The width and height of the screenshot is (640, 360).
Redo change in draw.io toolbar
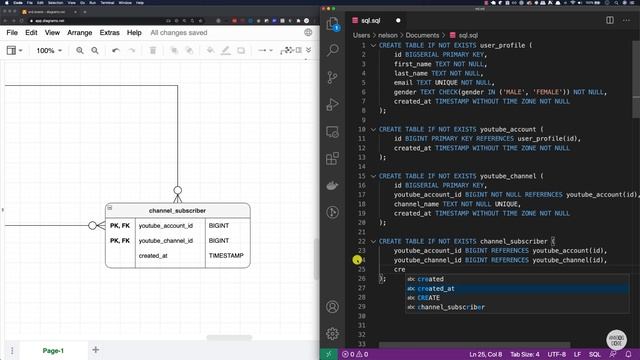(x=131, y=50)
